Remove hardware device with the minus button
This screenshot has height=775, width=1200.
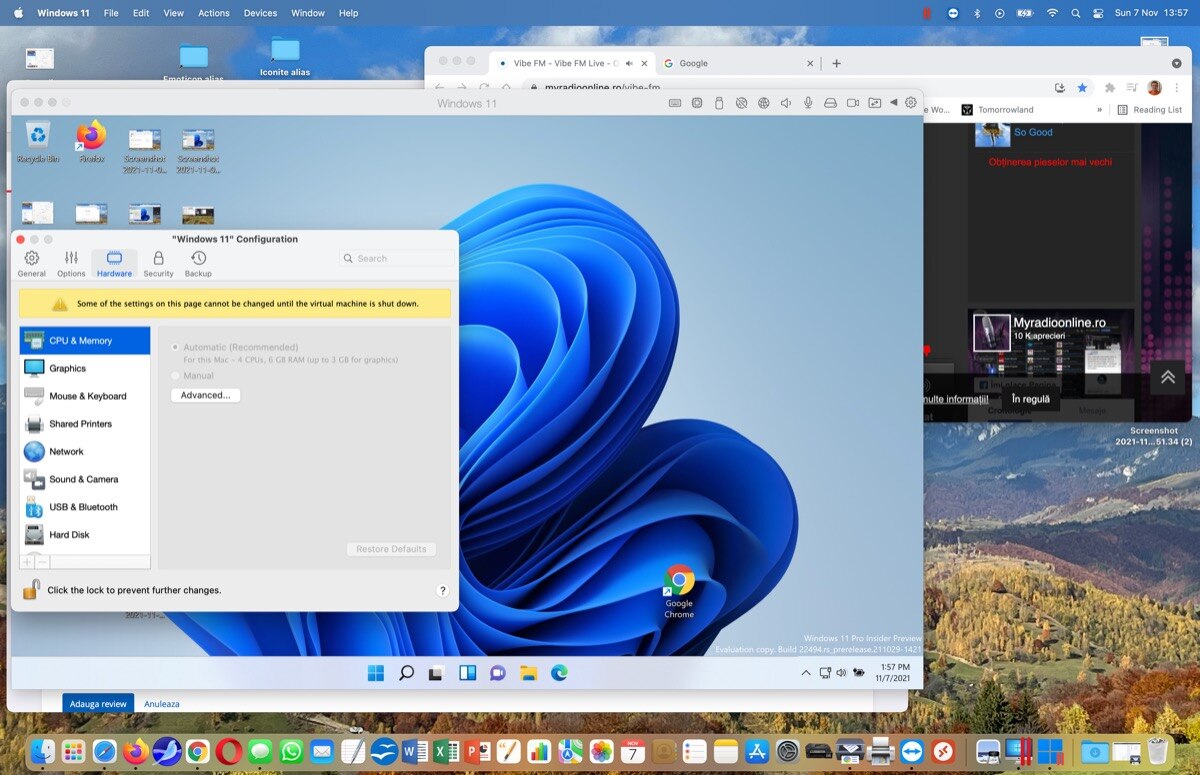click(42, 562)
